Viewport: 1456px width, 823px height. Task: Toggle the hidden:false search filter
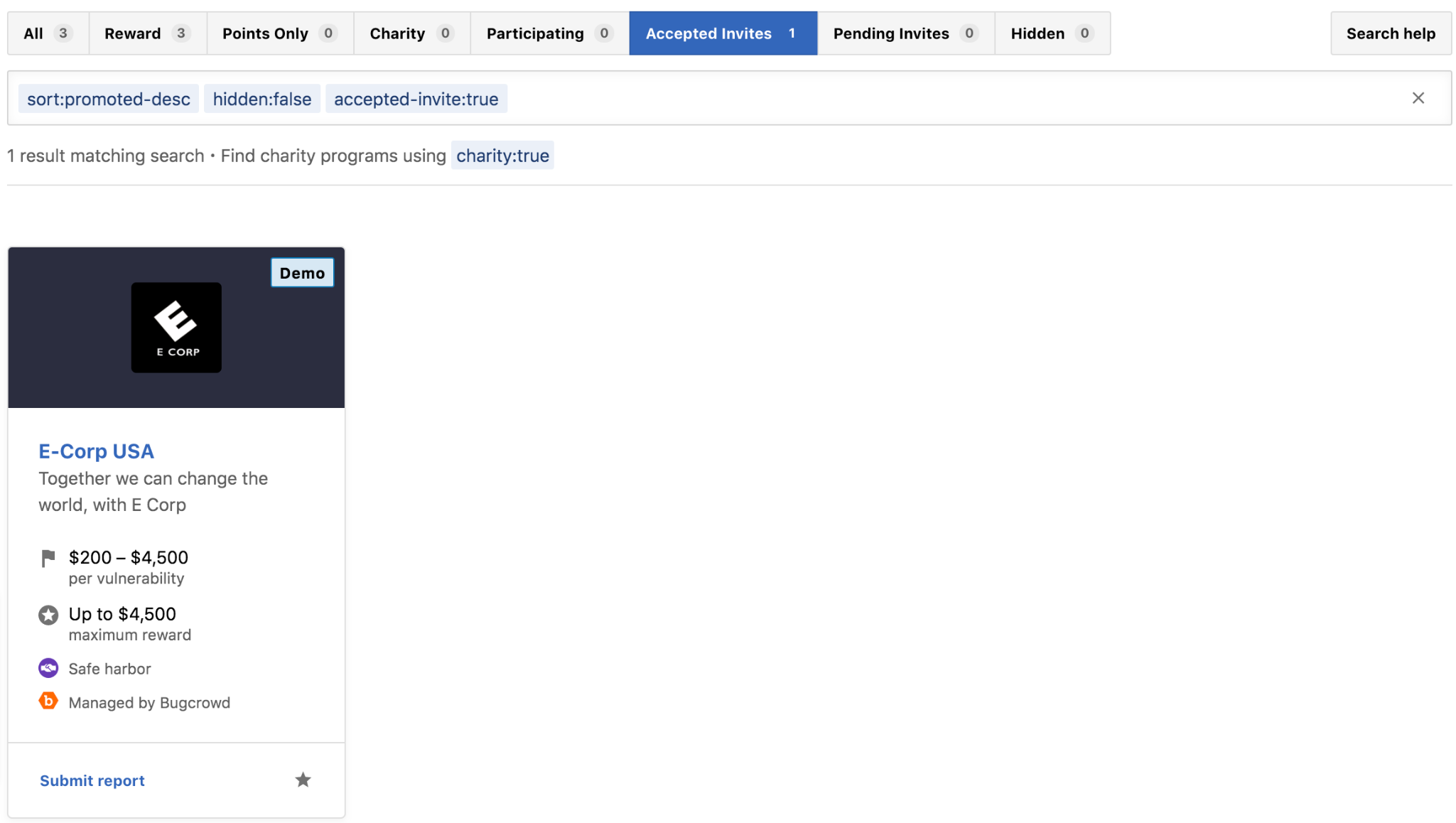point(261,98)
